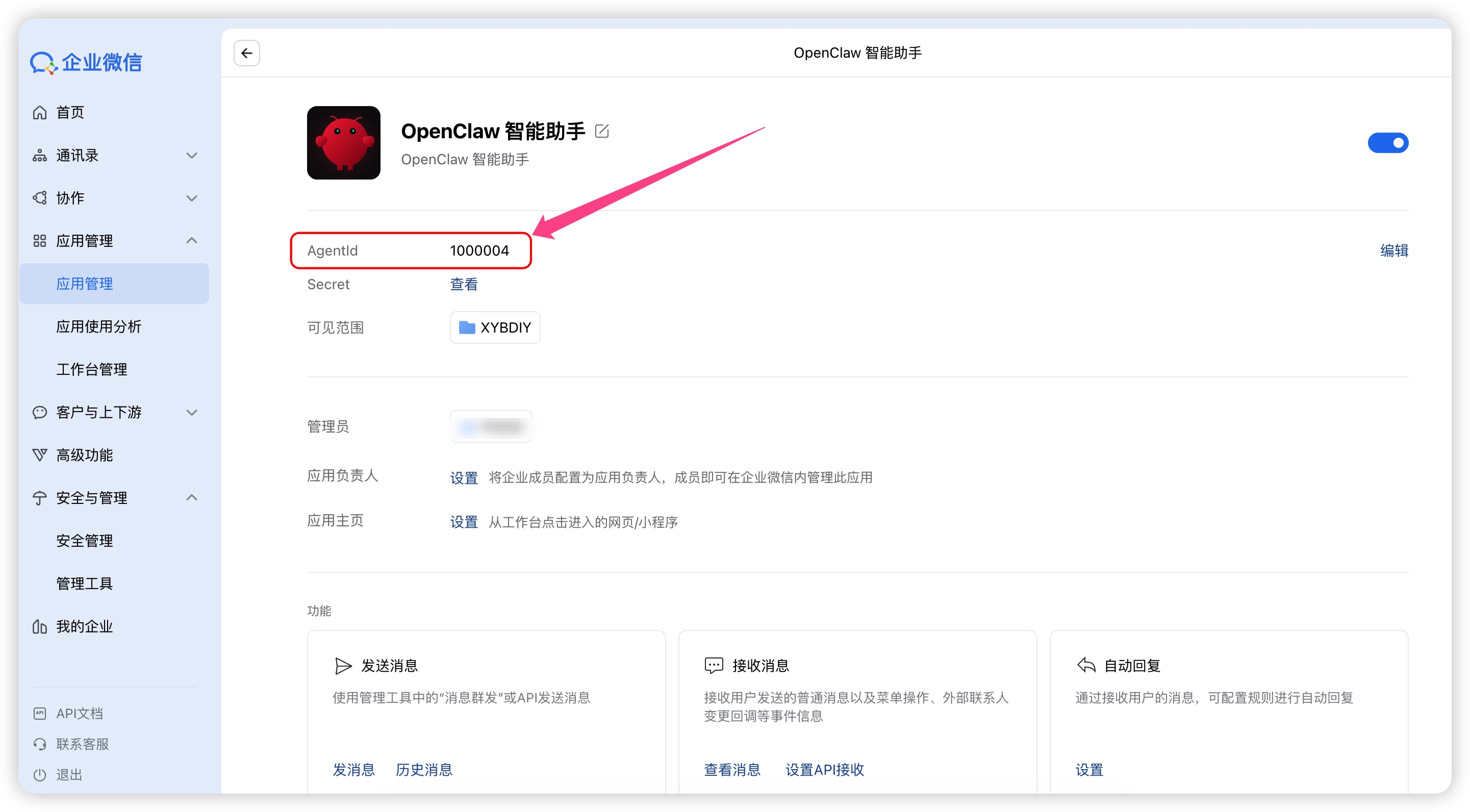The image size is (1470, 812).
Task: Click the 退出 power icon
Action: 39,774
